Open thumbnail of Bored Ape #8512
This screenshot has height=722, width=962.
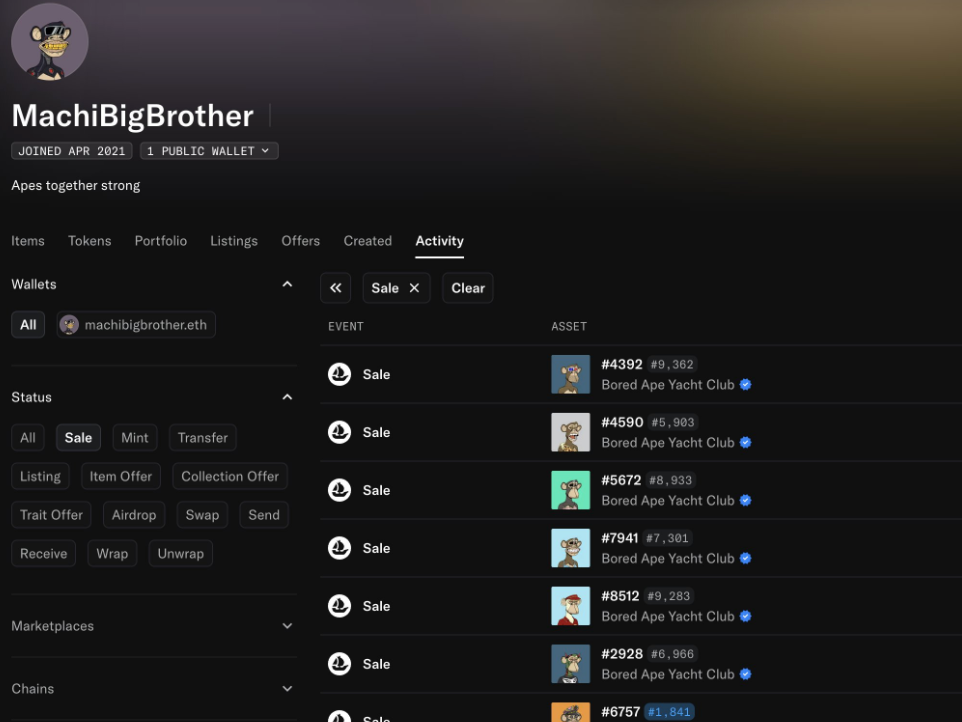coord(571,606)
